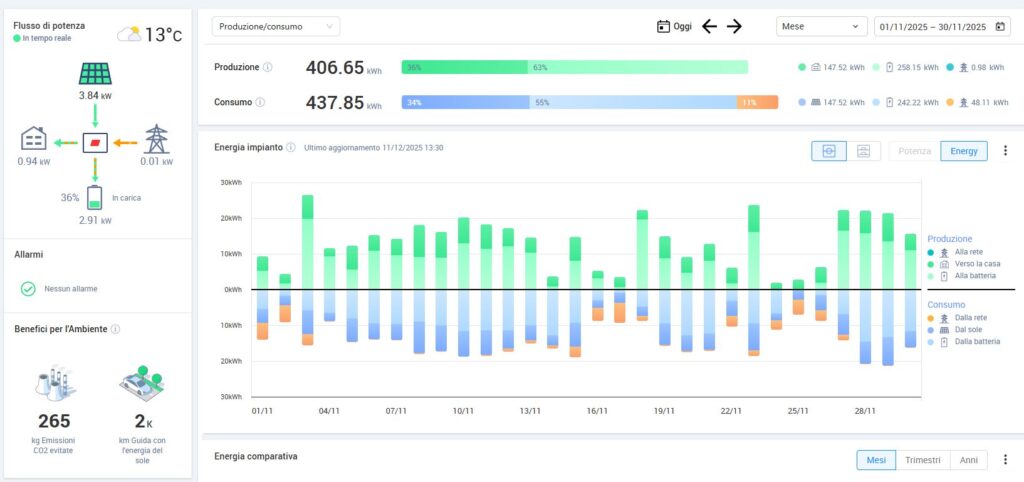Go to previous period with left arrow

click(709, 27)
